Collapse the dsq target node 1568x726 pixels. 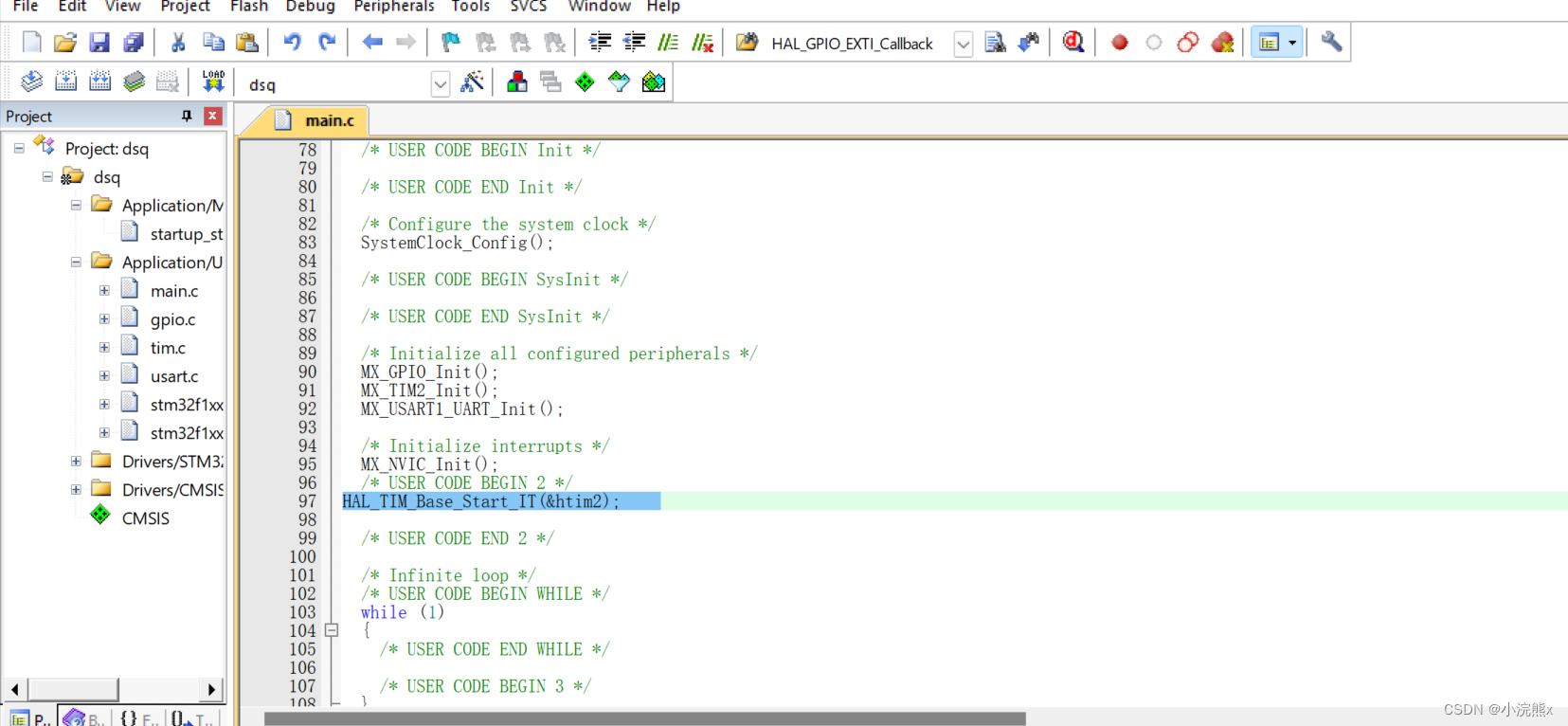pos(47,177)
